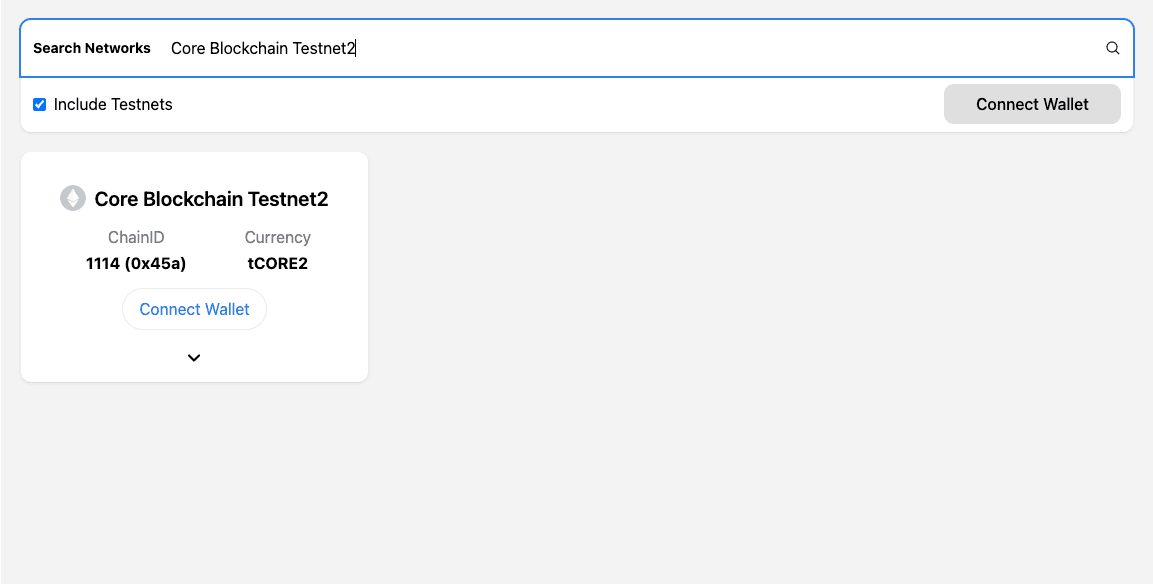This screenshot has height=584, width=1153.
Task: Click the blue Connect Wallet card button
Action: point(194,309)
